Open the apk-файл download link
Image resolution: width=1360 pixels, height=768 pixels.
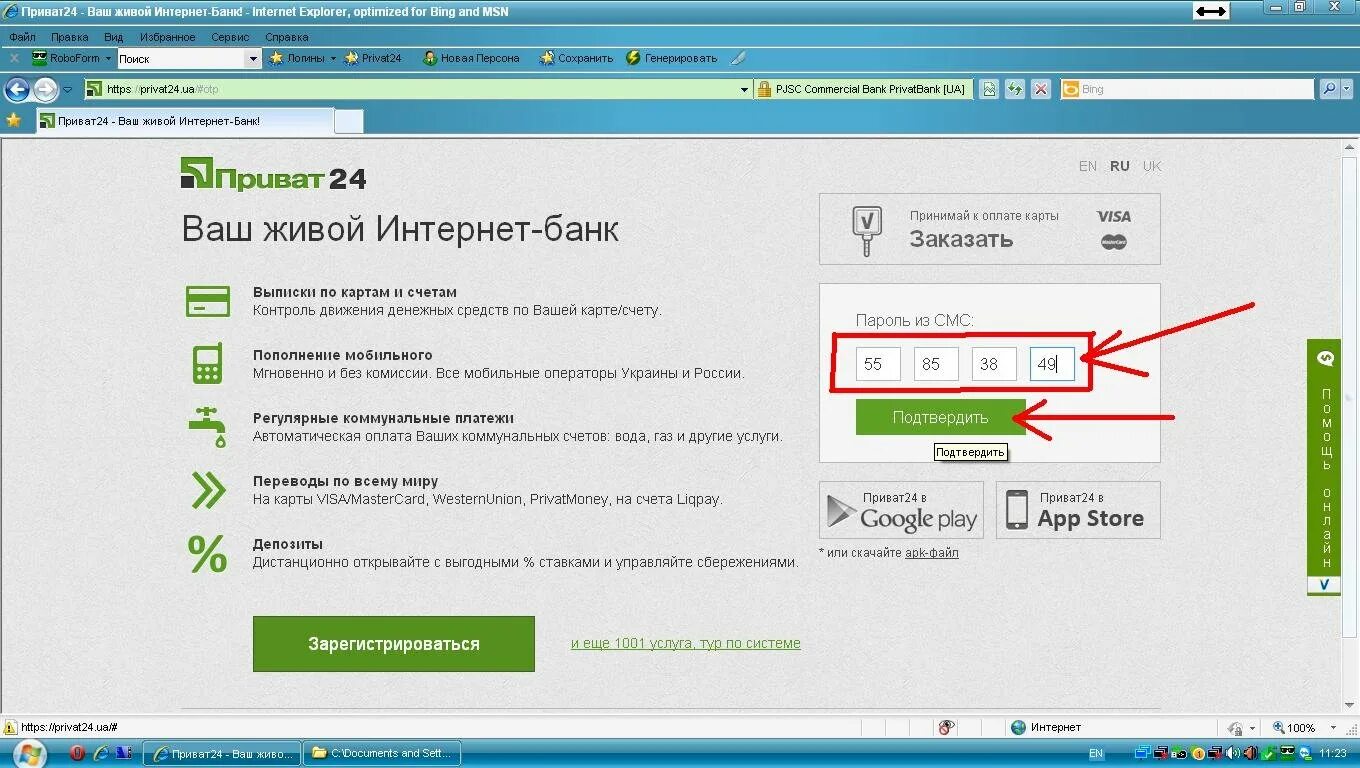click(932, 552)
